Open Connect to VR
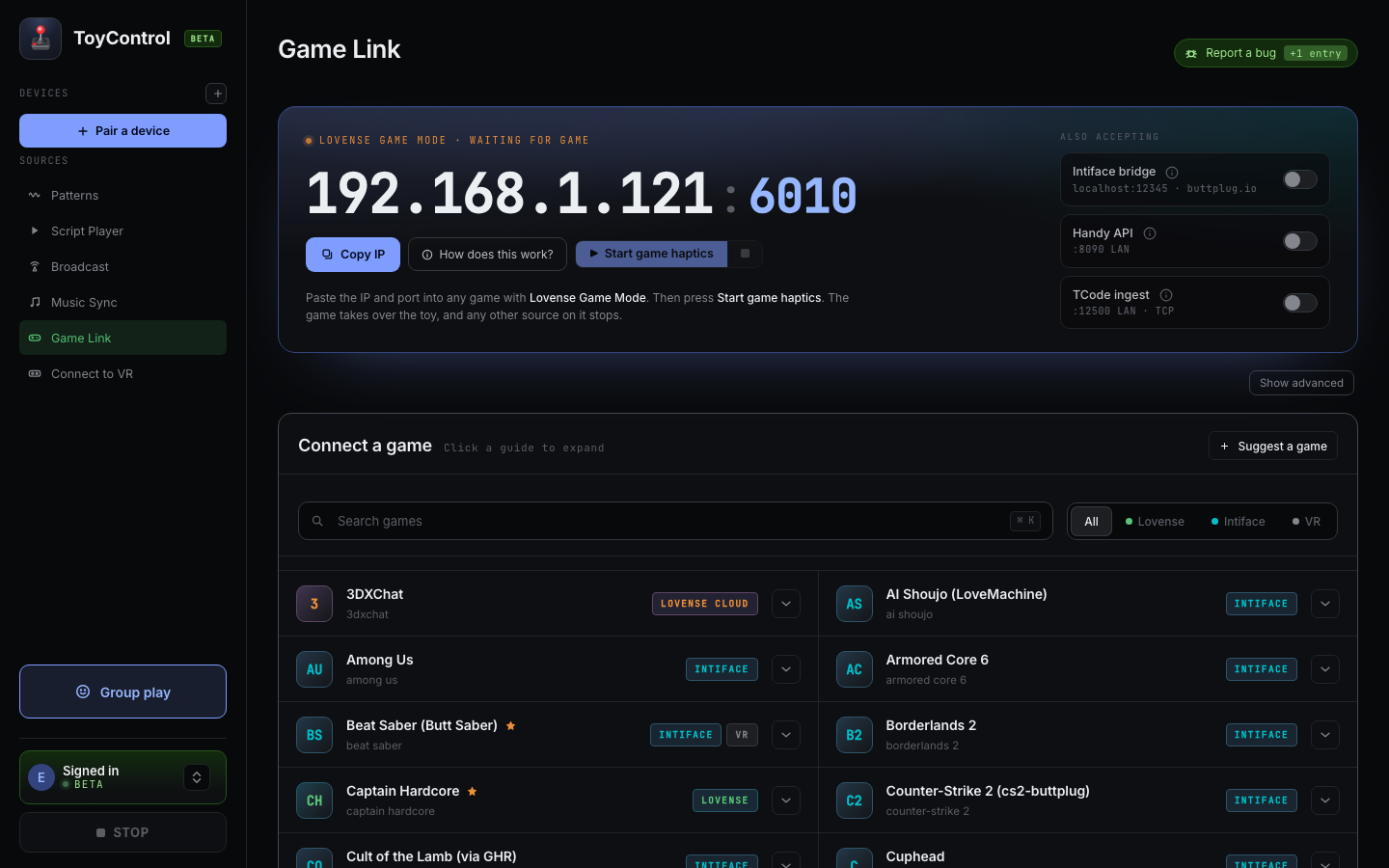Screen dimensions: 1389x868 (x=123, y=373)
